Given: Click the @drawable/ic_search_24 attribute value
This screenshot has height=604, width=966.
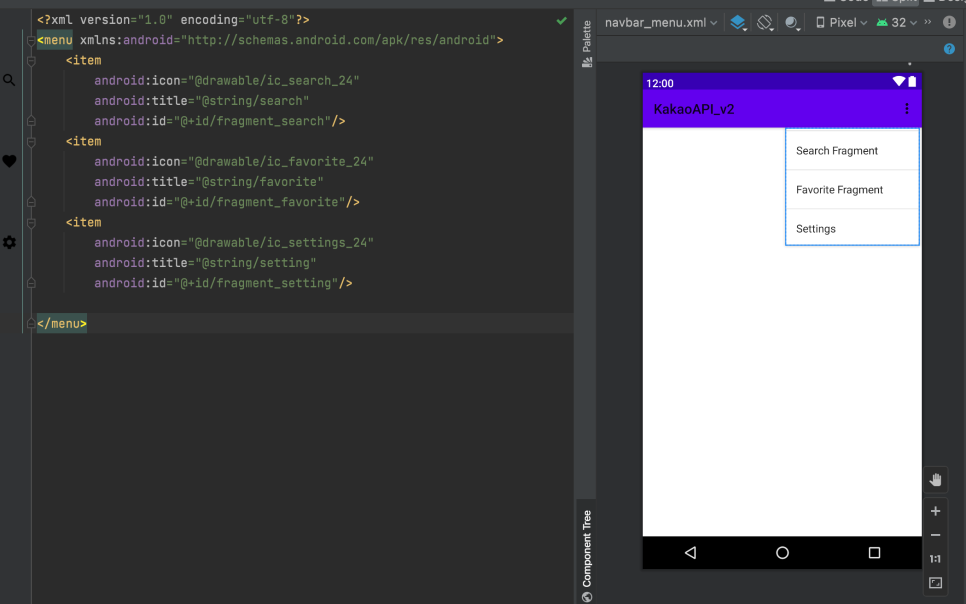Looking at the screenshot, I should point(274,81).
